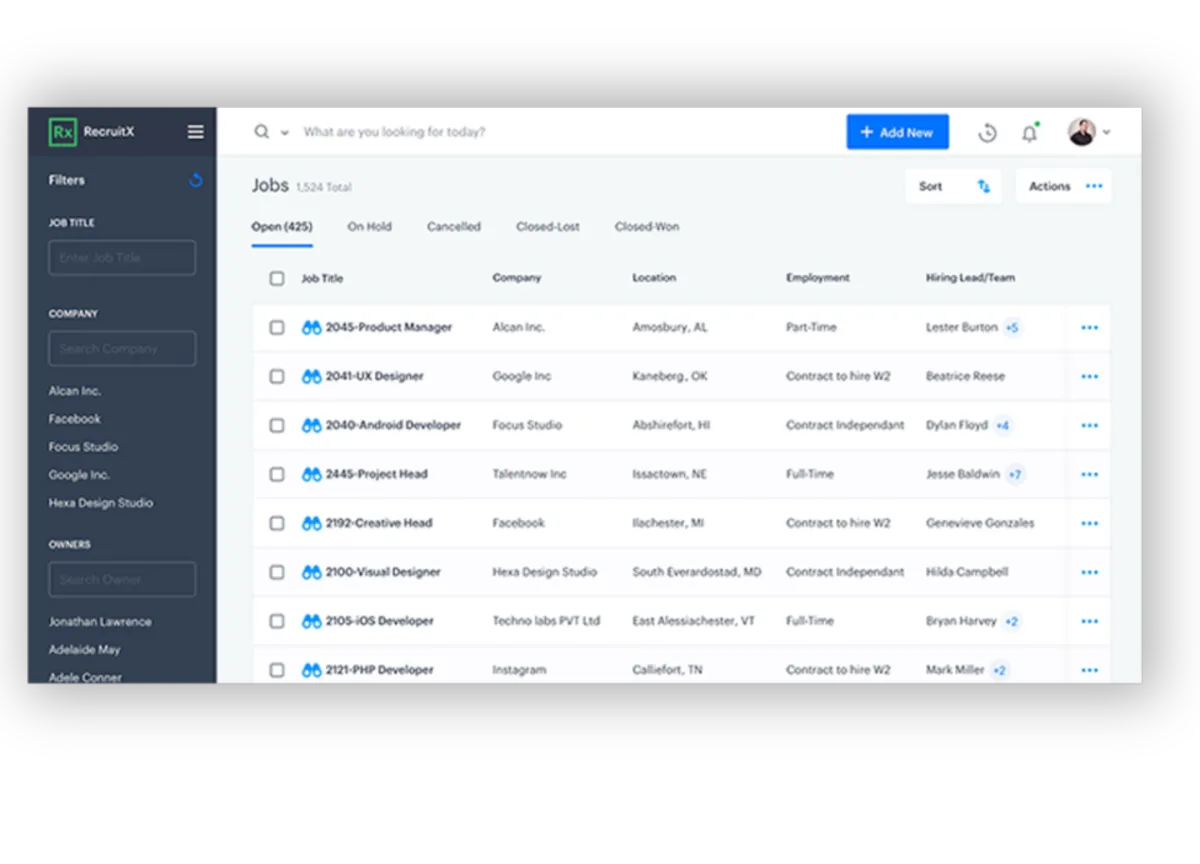Viewport: 1200px width, 864px height.
Task: Check the 2040-Android Developer row checkbox
Action: click(277, 425)
